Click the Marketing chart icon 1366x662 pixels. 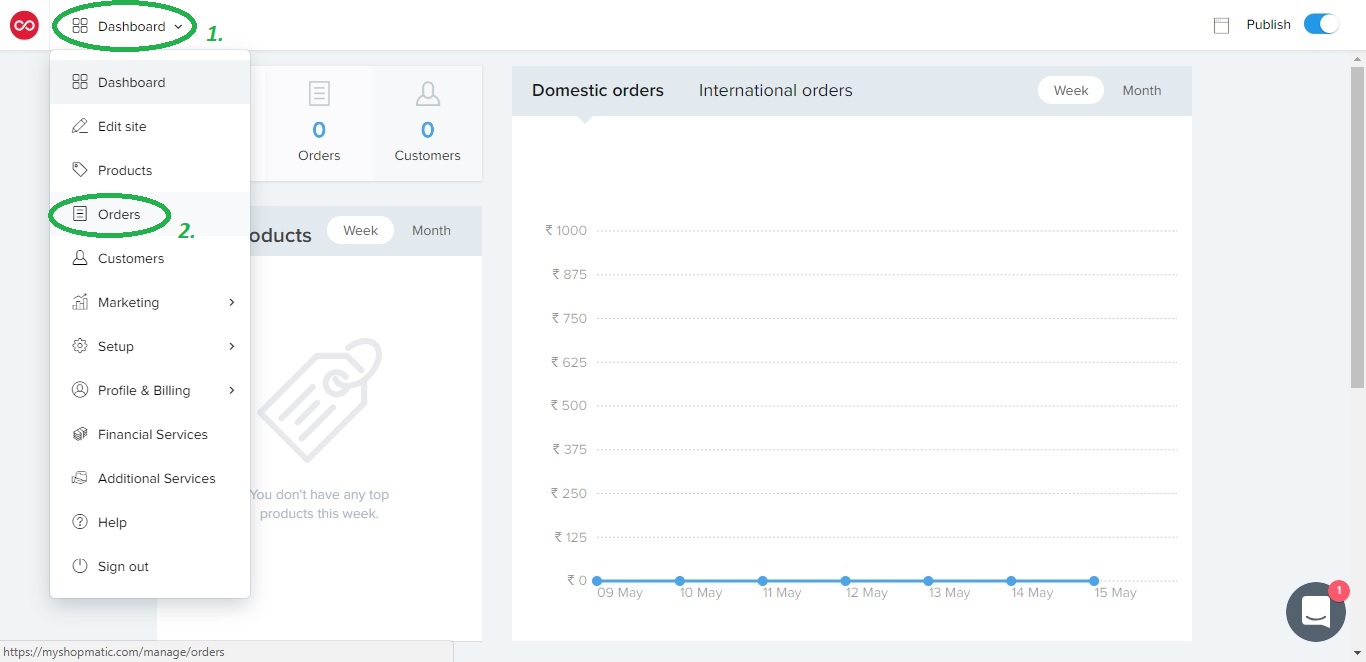[x=80, y=302]
